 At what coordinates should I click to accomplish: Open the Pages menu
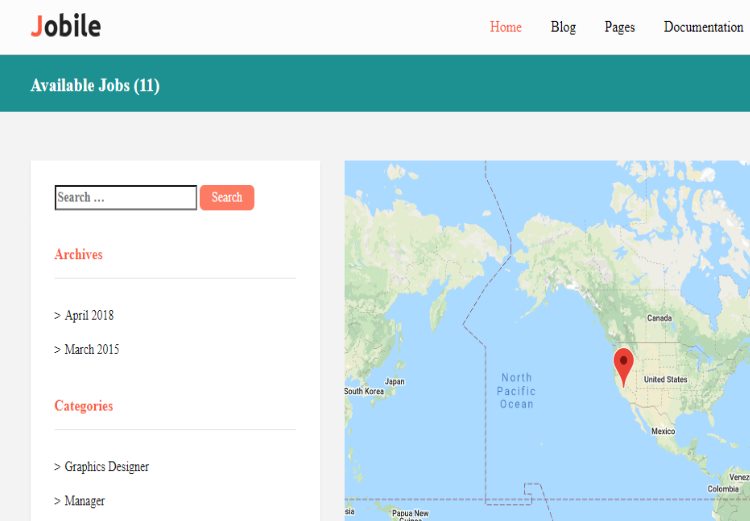click(619, 27)
